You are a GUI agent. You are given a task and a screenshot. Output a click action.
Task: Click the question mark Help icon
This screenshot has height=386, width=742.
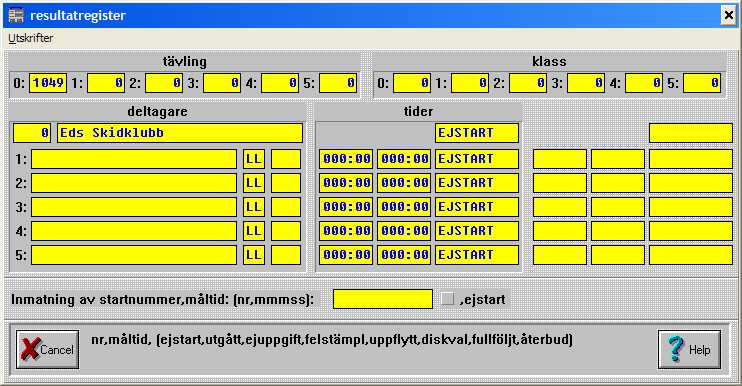[x=676, y=350]
